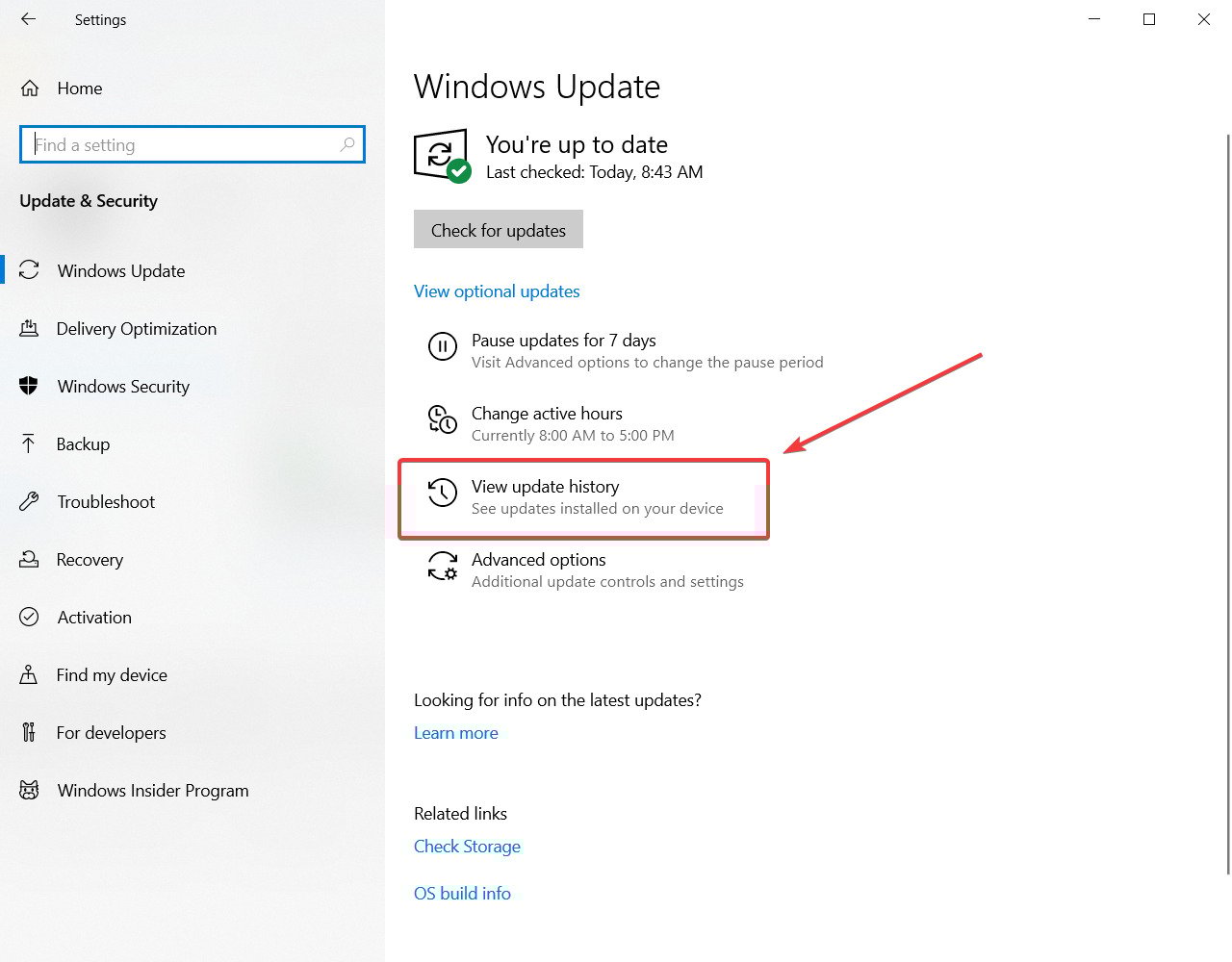The width and height of the screenshot is (1232, 962).
Task: Maximize the Settings window
Action: point(1149,19)
